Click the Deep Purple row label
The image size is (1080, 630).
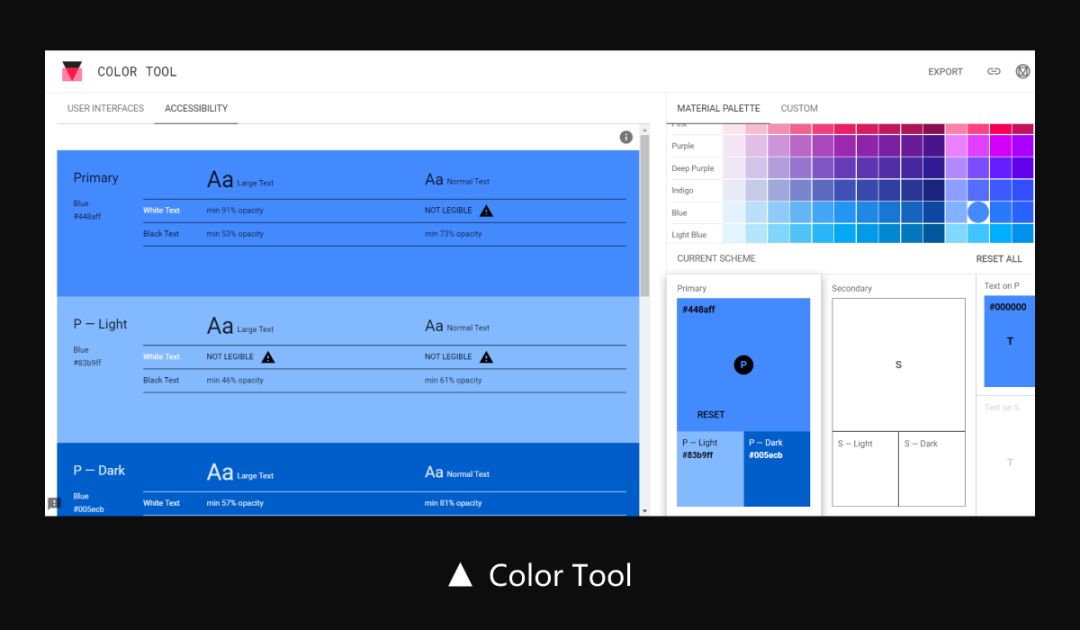coord(692,168)
